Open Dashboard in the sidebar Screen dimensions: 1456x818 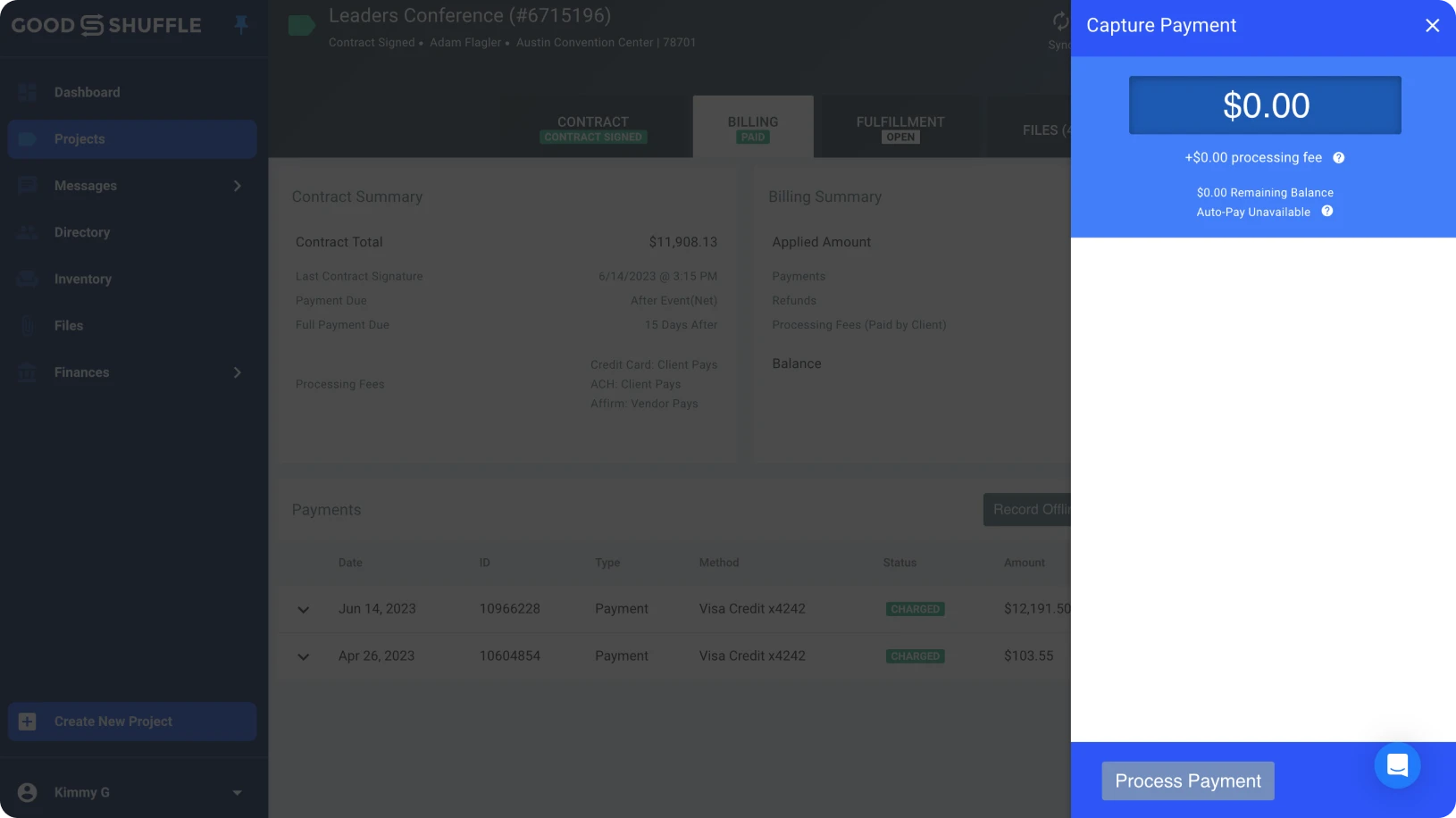[132, 93]
